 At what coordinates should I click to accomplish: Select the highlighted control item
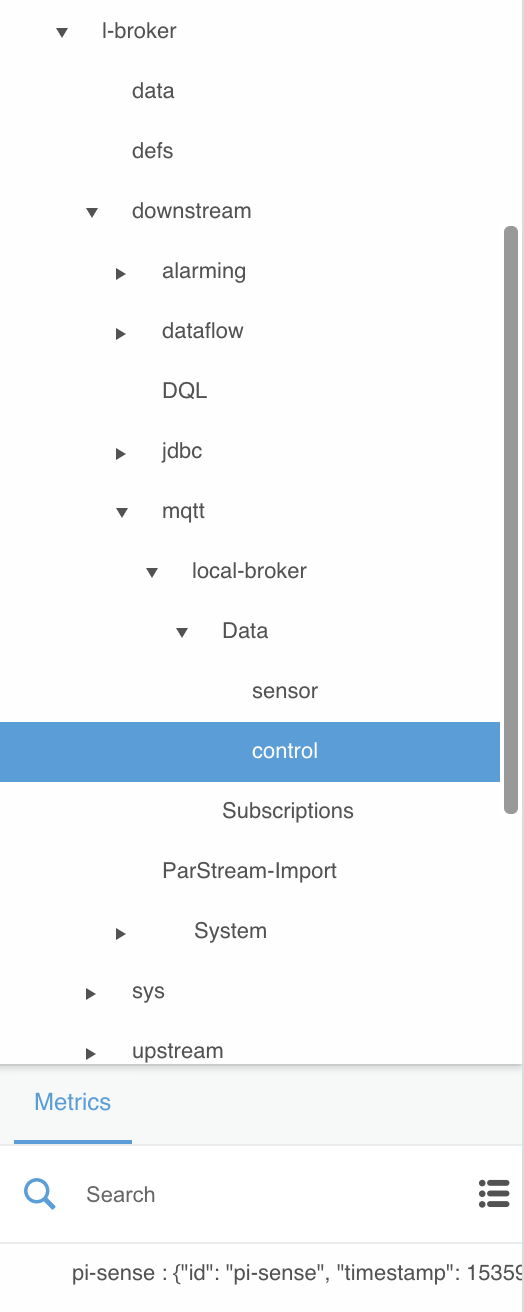(250, 751)
